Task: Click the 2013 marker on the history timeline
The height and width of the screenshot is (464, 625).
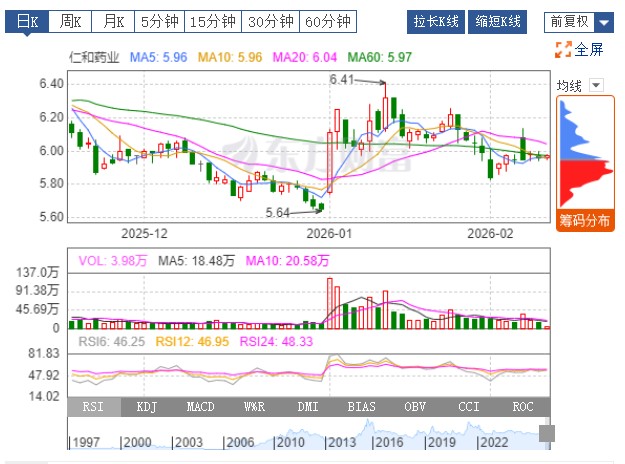Action: (340, 442)
